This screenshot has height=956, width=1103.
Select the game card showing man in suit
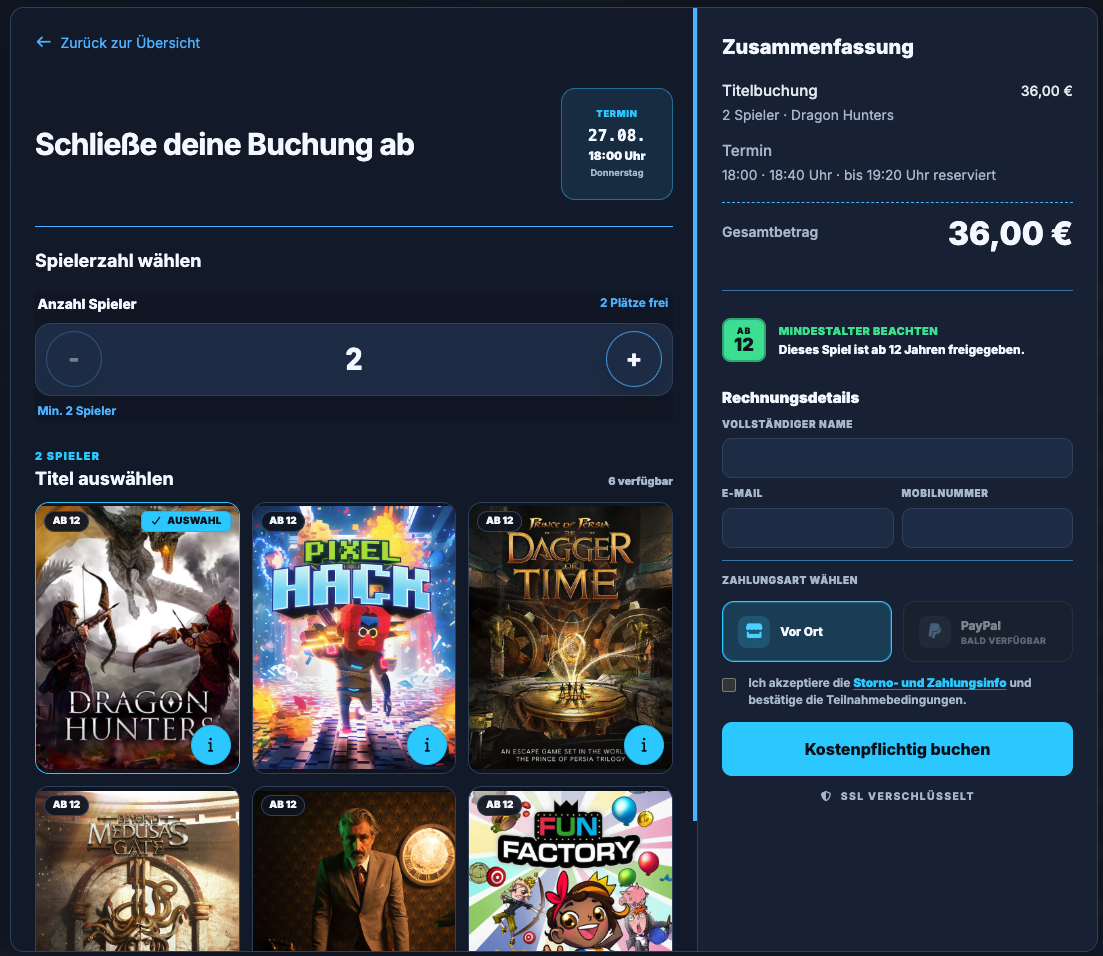pyautogui.click(x=354, y=869)
